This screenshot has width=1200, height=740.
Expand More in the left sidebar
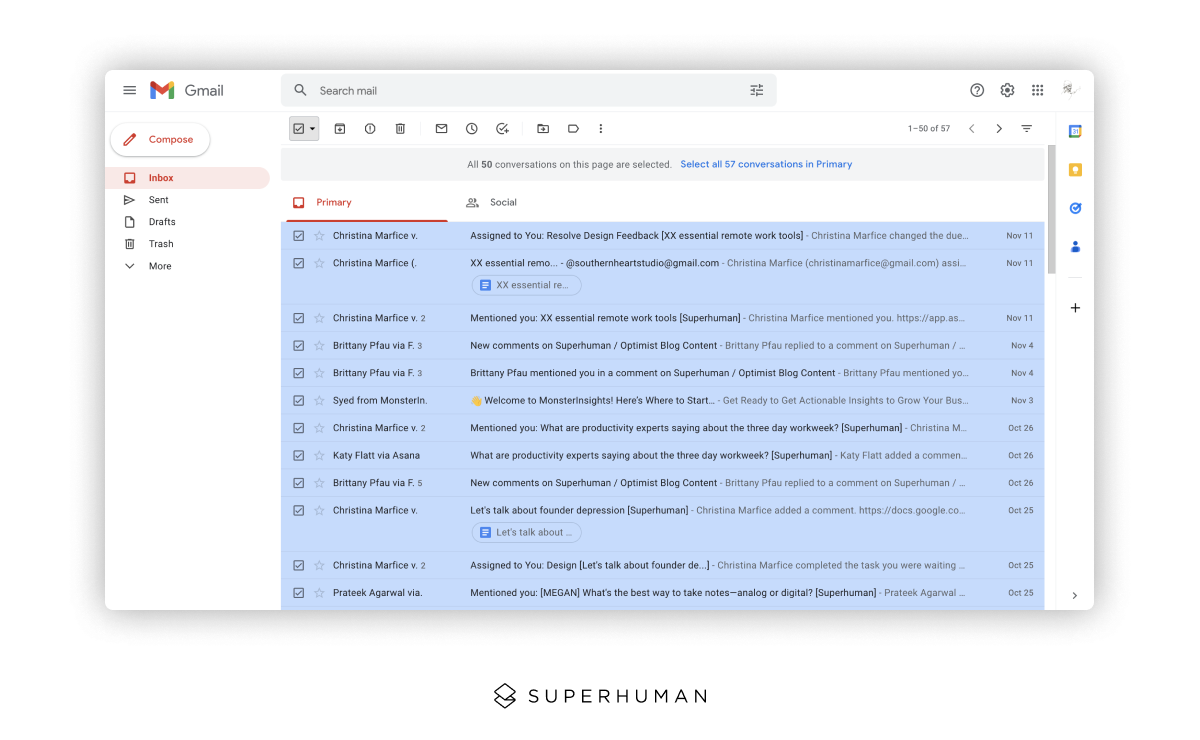pos(160,266)
